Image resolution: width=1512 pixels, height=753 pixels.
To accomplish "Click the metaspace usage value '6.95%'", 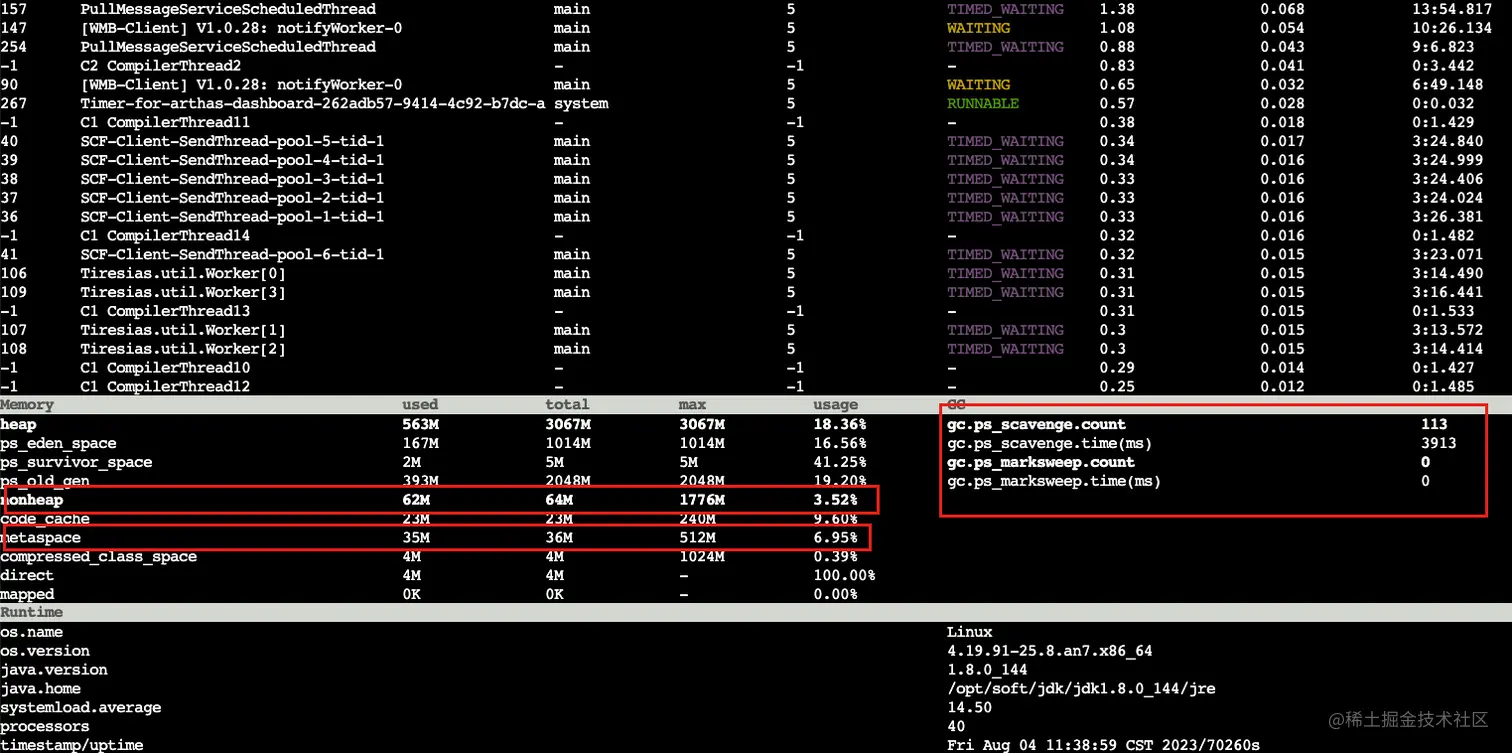I will pos(836,538).
